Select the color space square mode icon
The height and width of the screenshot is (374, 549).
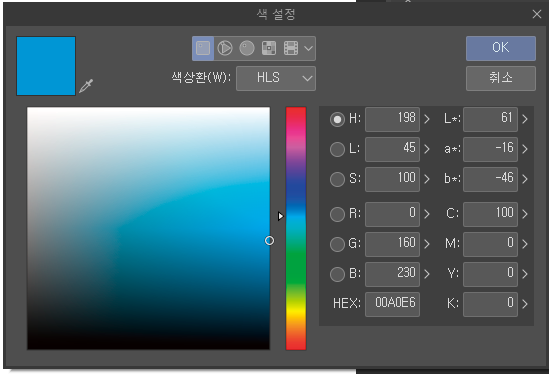(203, 48)
